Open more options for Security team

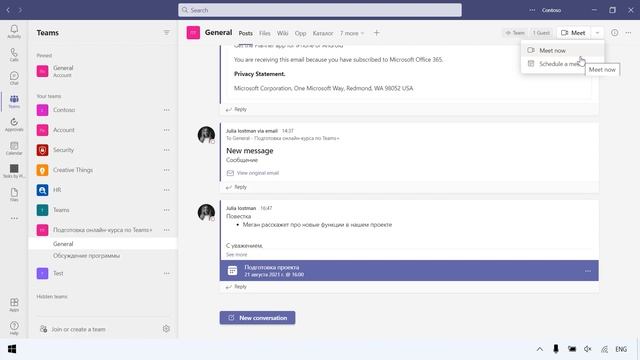[x=167, y=150]
